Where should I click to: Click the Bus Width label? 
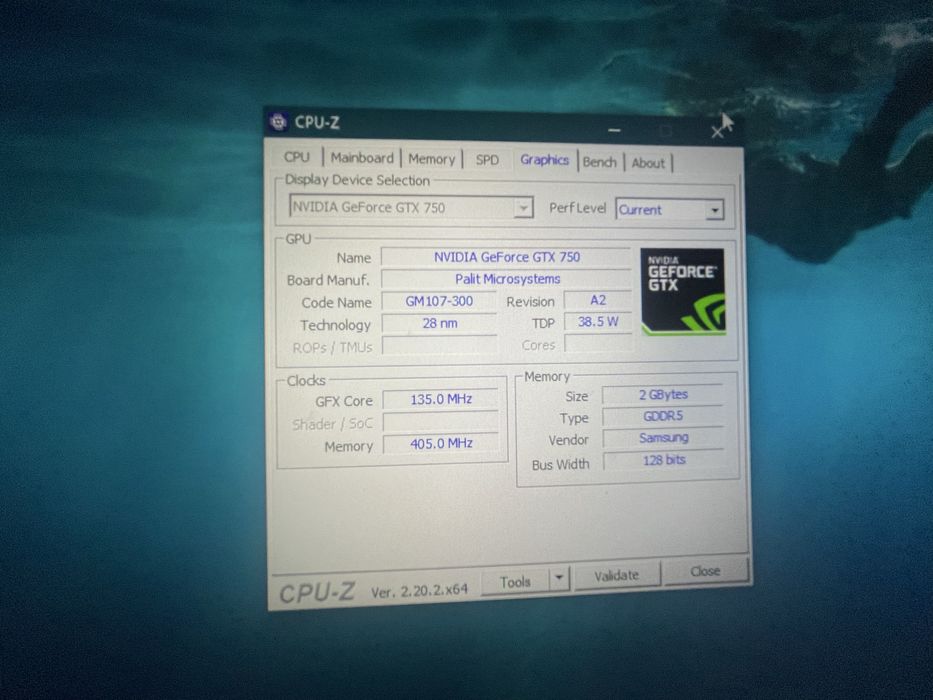(x=561, y=464)
